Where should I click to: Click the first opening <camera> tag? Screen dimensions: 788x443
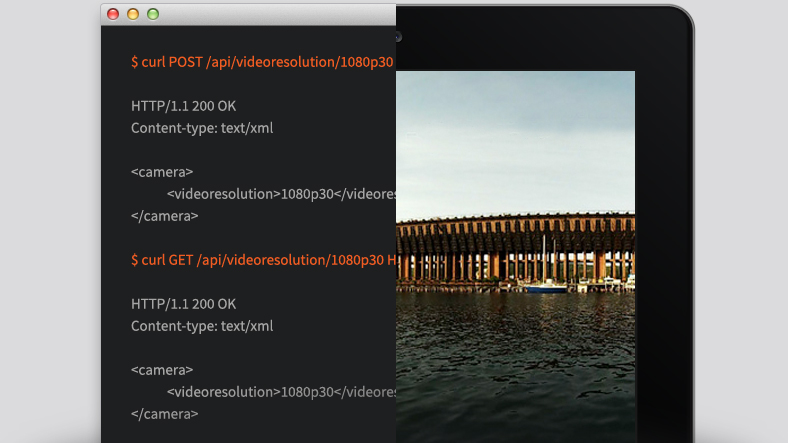[x=162, y=172]
